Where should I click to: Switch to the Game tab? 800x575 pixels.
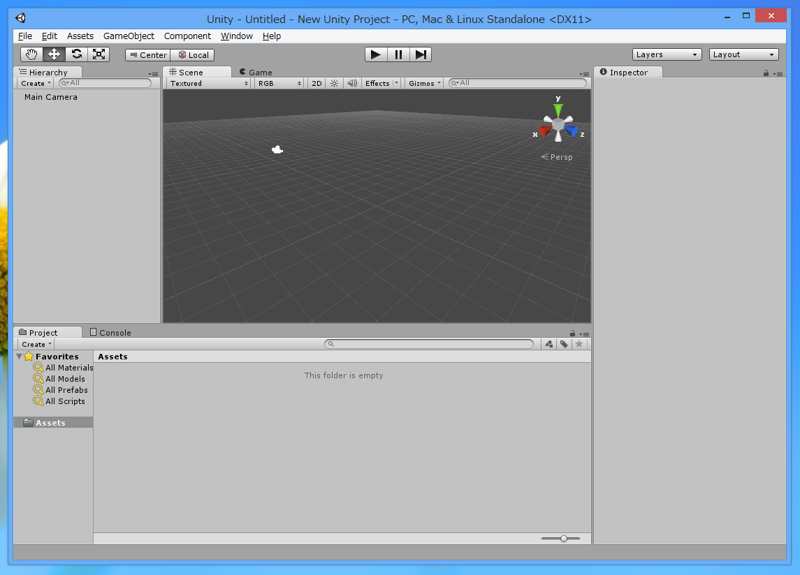[x=256, y=72]
